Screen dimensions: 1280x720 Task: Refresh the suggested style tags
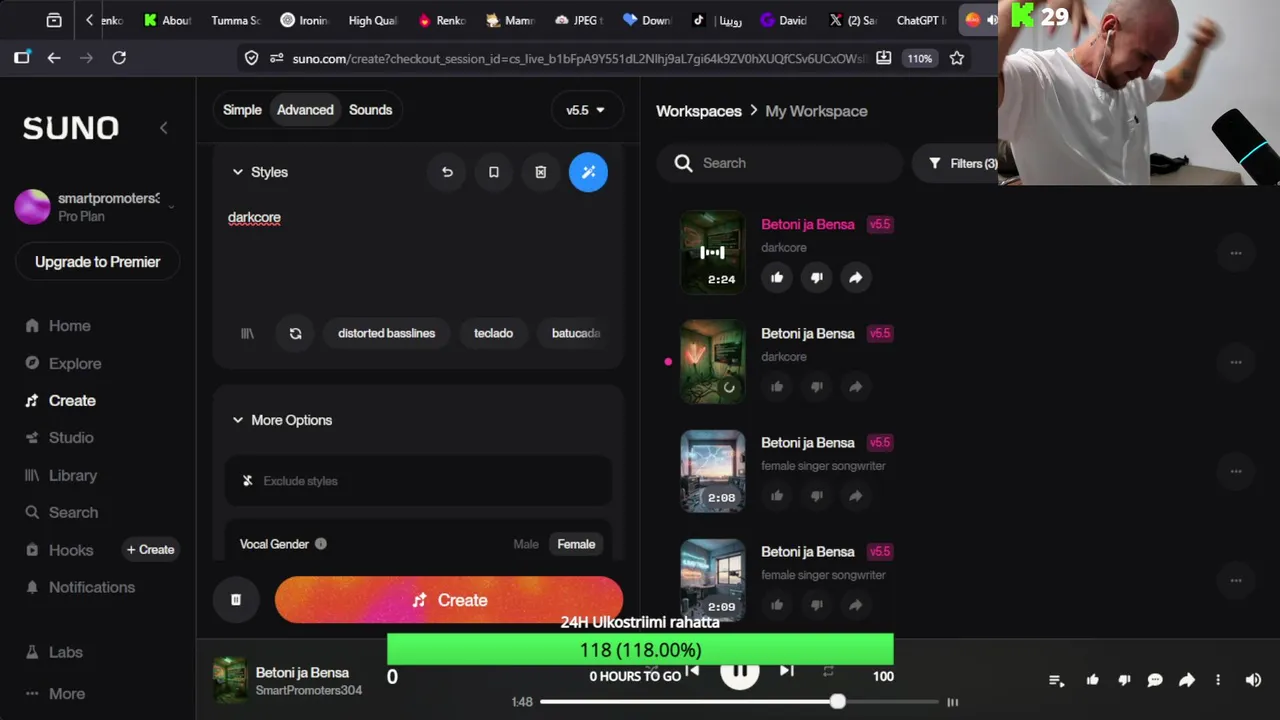tap(295, 333)
